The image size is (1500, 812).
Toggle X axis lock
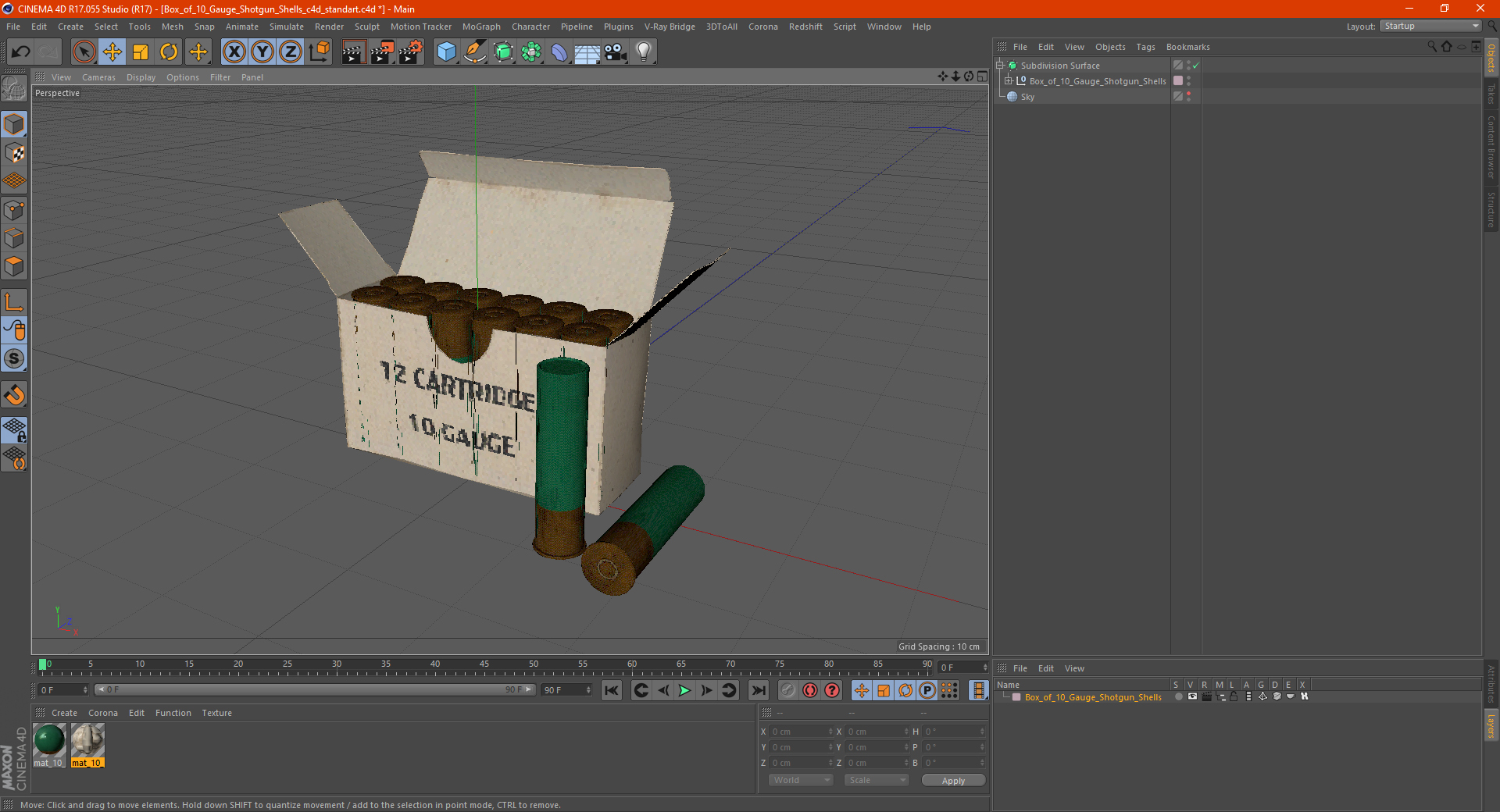234,52
